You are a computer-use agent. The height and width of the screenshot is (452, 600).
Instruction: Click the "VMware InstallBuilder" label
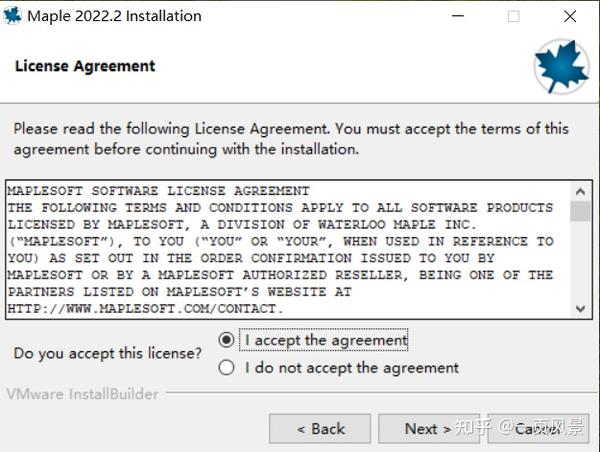pyautogui.click(x=82, y=394)
